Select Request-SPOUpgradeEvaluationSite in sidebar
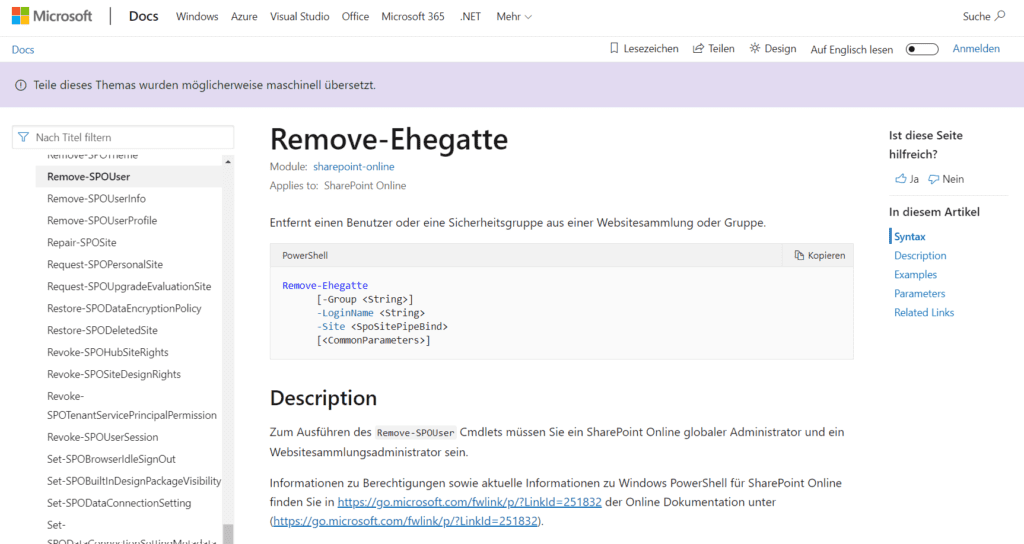The image size is (1024, 544). click(x=129, y=286)
